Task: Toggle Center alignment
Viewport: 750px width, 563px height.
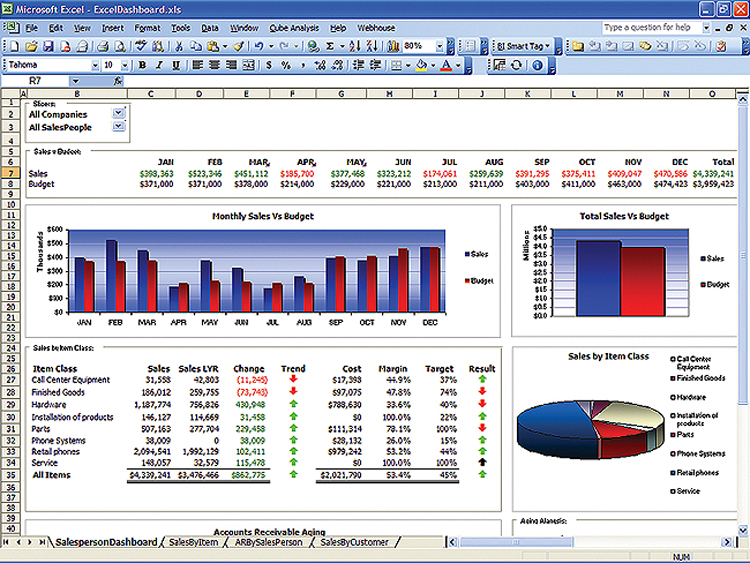Action: pos(214,66)
